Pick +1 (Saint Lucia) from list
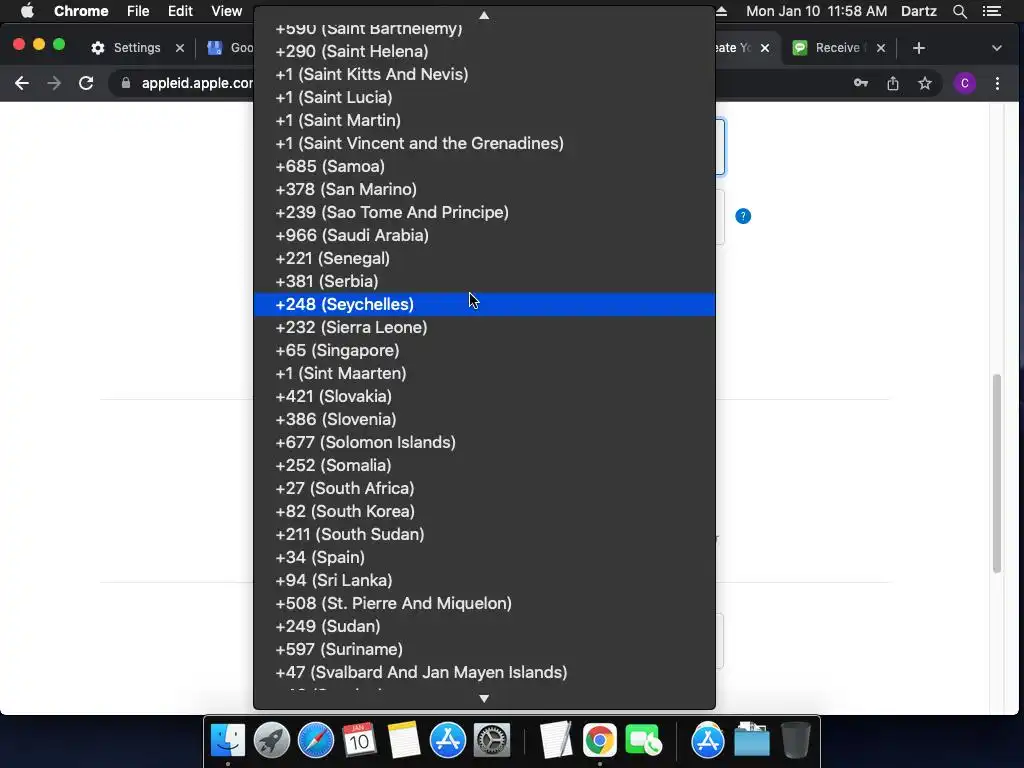The height and width of the screenshot is (768, 1024). pos(484,97)
